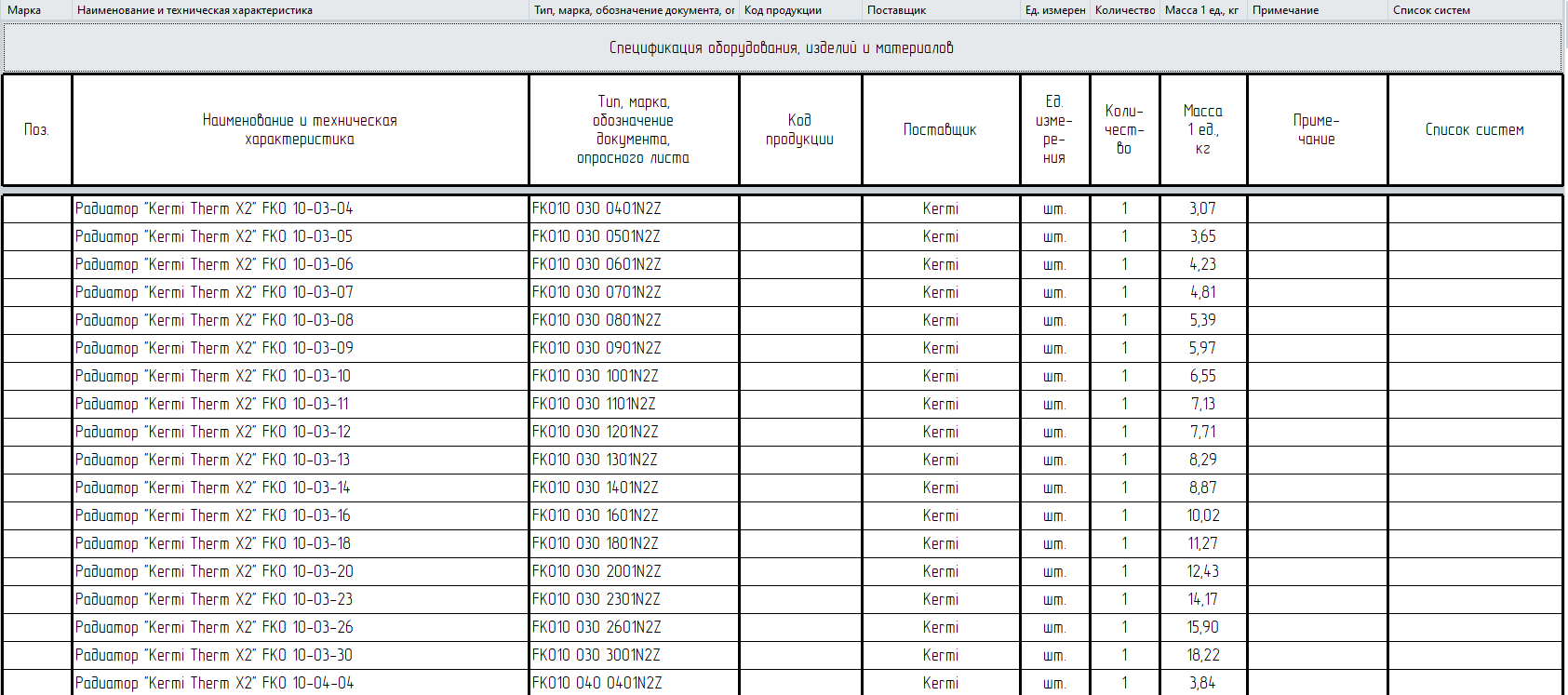Viewport: 1568px width, 695px height.
Task: Select mass value 5,39
Action: (x=1203, y=320)
